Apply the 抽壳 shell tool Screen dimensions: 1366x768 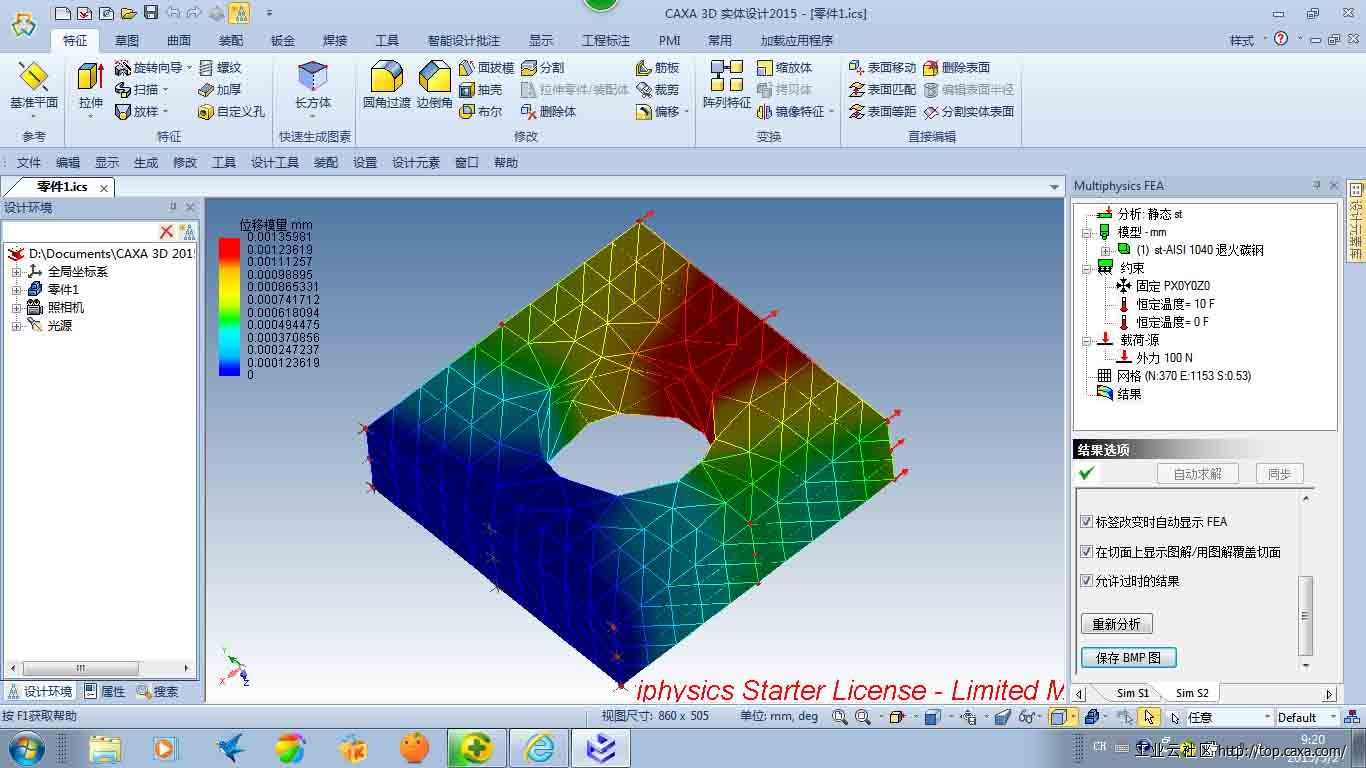coord(481,89)
